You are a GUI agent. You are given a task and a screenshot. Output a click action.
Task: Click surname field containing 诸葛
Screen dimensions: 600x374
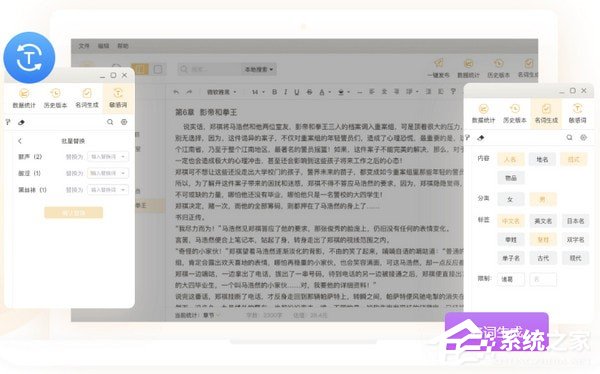coord(511,279)
